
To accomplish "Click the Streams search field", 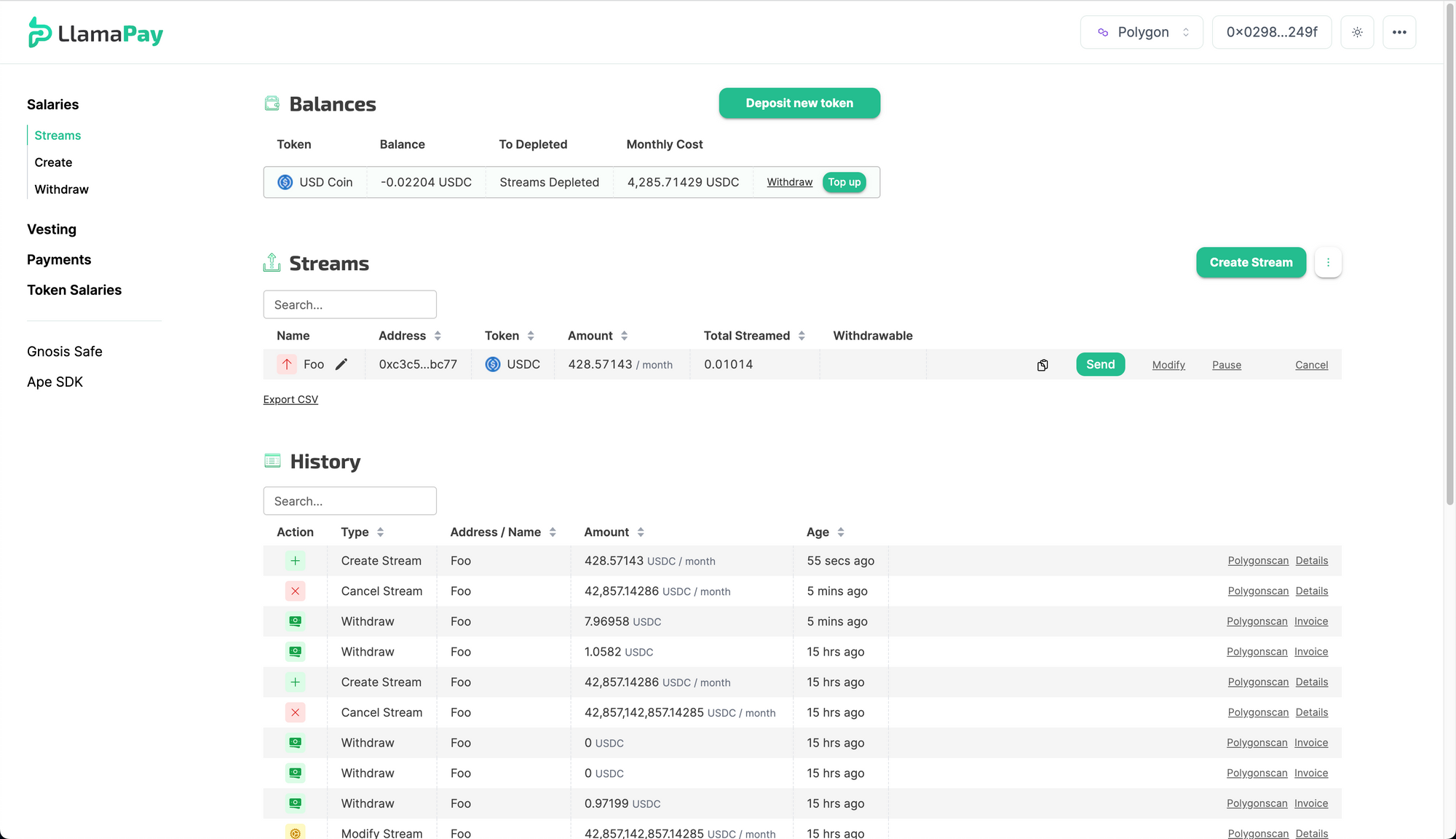I will pos(349,304).
